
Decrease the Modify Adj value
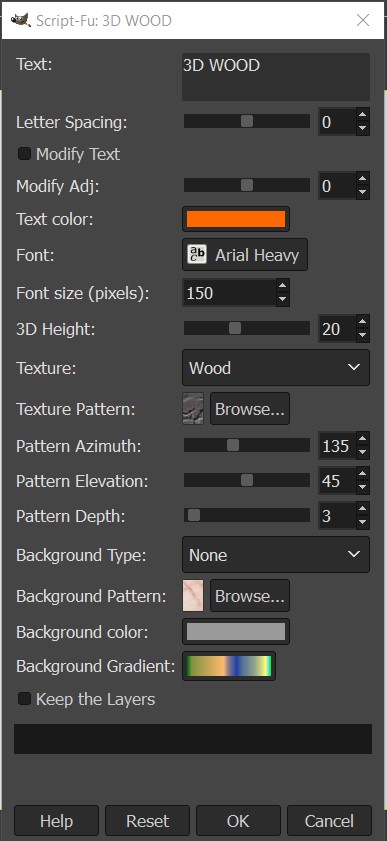tap(363, 192)
